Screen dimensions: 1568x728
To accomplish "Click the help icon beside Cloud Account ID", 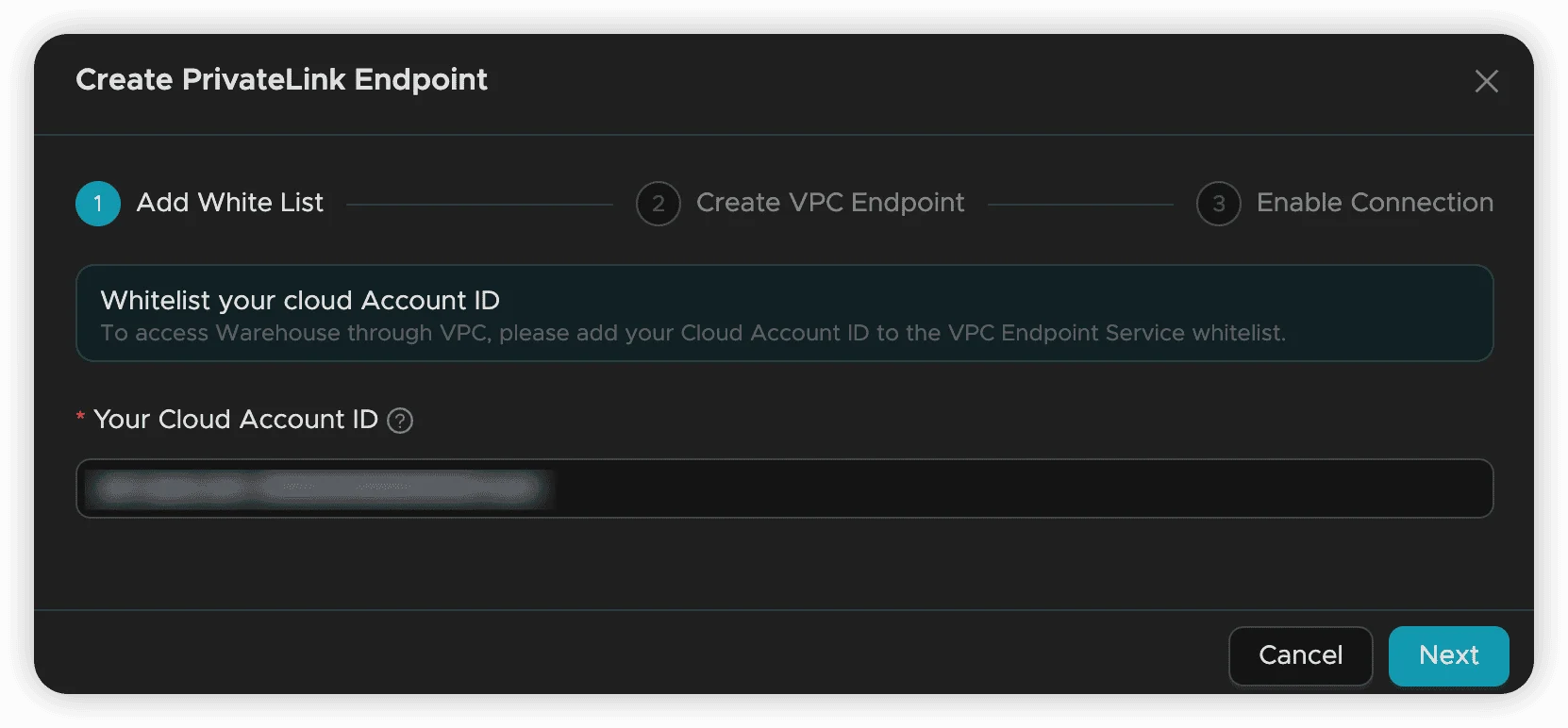I will pos(400,421).
